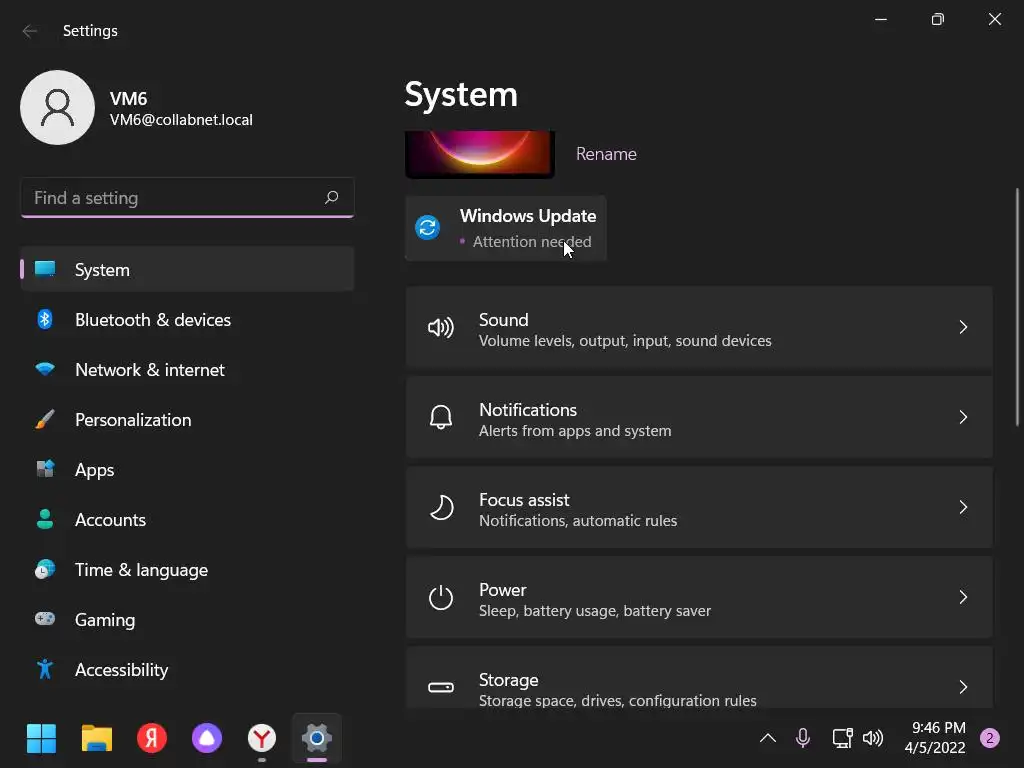1024x768 pixels.
Task: Focus the Find a setting search box
Action: pyautogui.click(x=187, y=197)
